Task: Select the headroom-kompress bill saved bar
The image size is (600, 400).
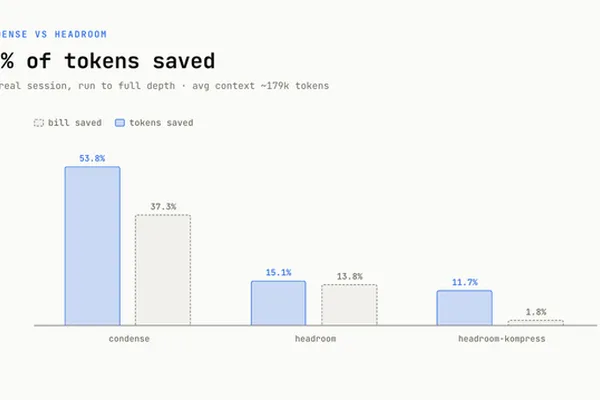Action: coord(536,323)
